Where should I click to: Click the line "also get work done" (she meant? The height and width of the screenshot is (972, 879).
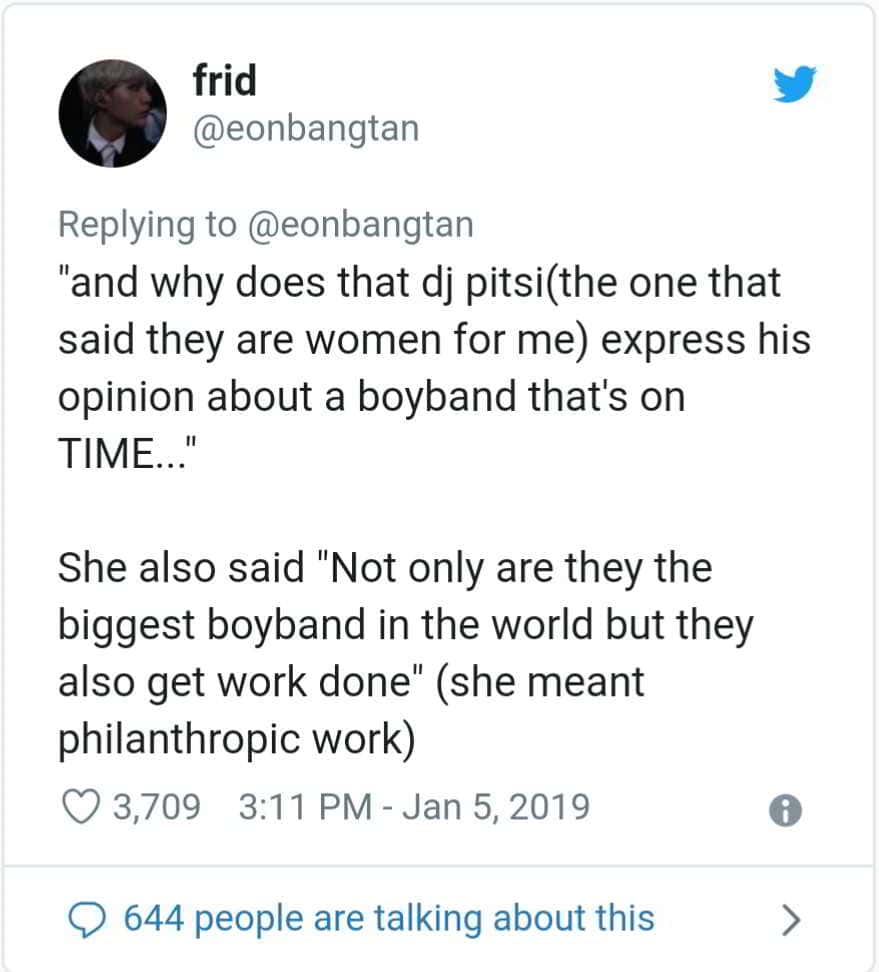(x=351, y=682)
